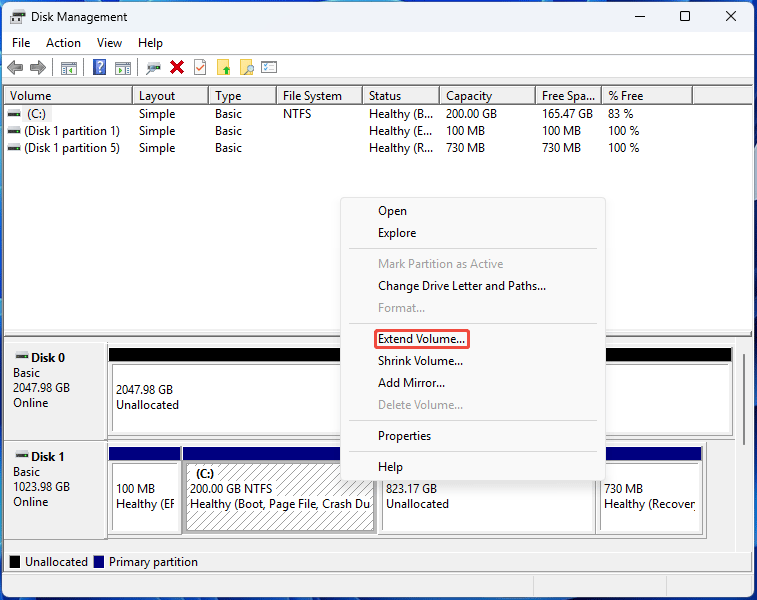Click the red X Delete icon
The height and width of the screenshot is (600, 757).
point(177,67)
